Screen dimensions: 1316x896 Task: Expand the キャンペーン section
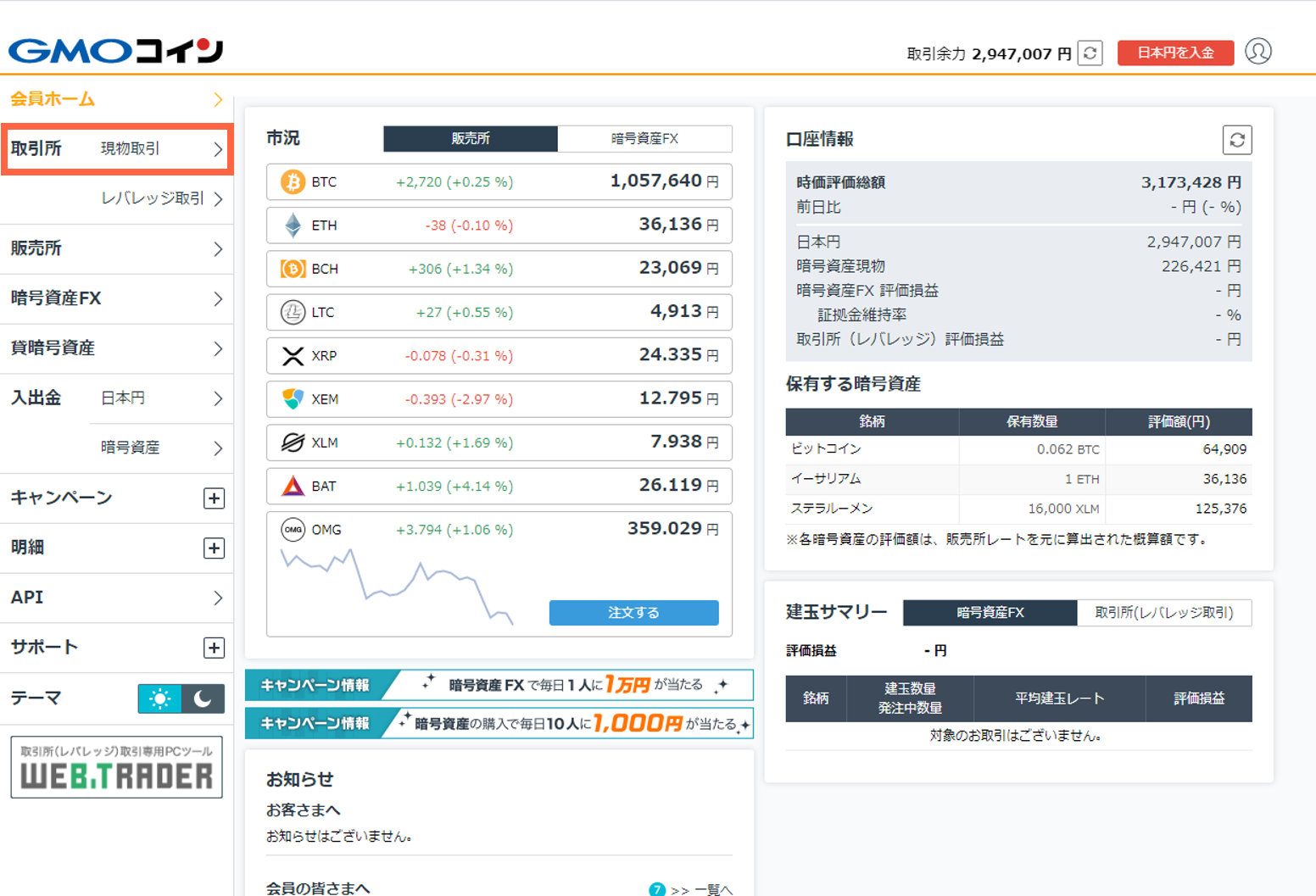(x=215, y=498)
